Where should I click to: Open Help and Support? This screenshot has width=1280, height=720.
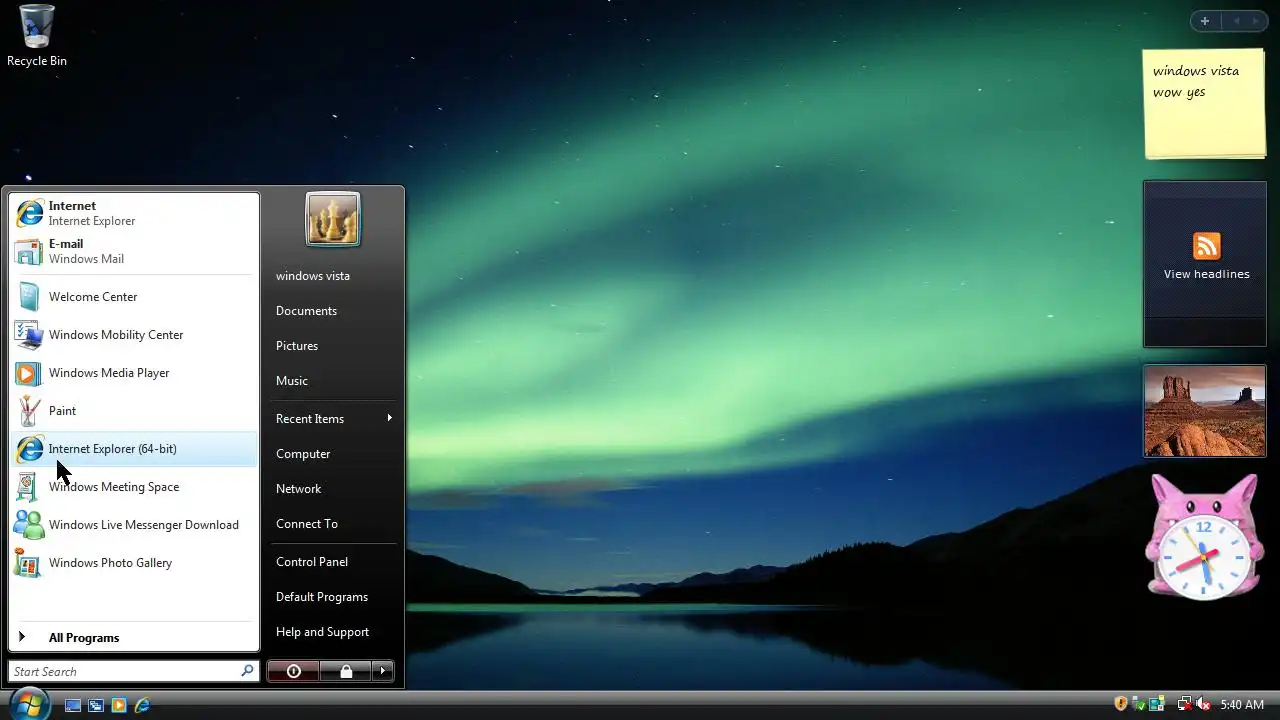(333, 631)
